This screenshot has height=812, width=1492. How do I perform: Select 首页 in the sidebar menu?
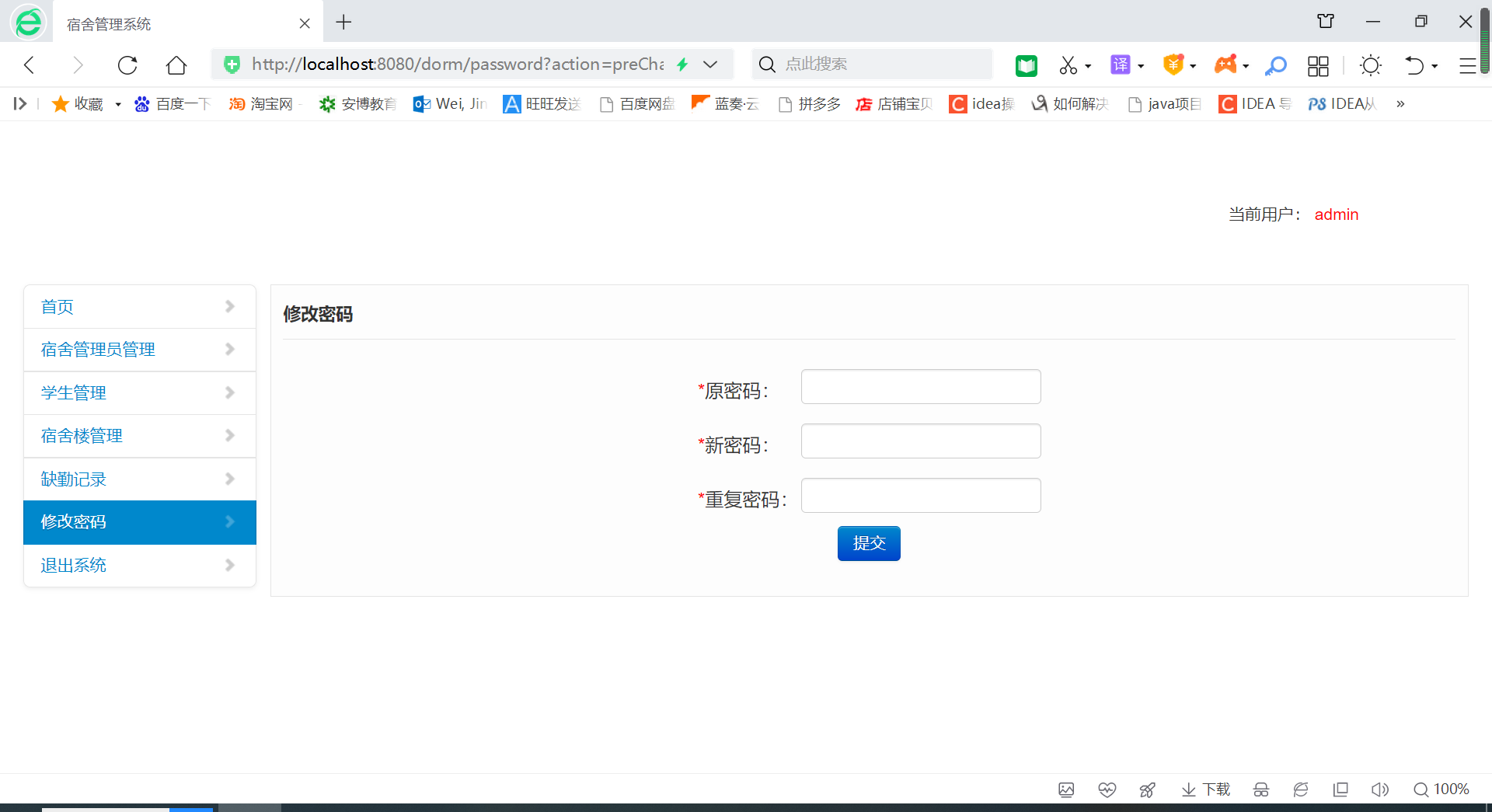pyautogui.click(x=140, y=306)
